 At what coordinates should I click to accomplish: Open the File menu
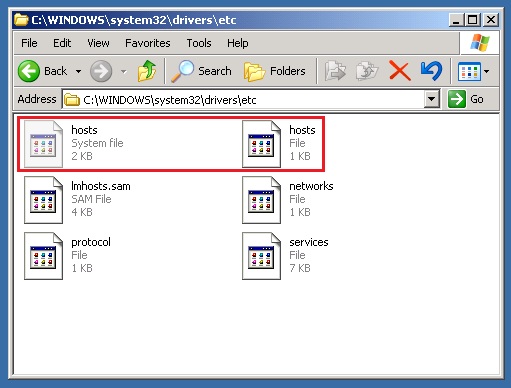29,43
